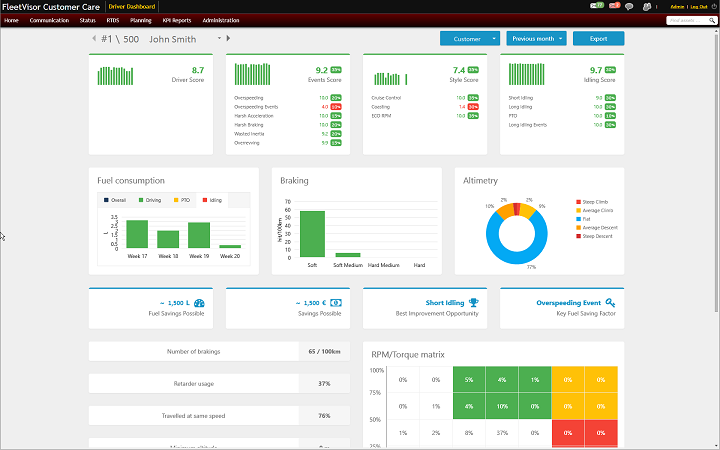The width and height of the screenshot is (720, 450).
Task: Click the users group icon in header
Action: pos(645,6)
